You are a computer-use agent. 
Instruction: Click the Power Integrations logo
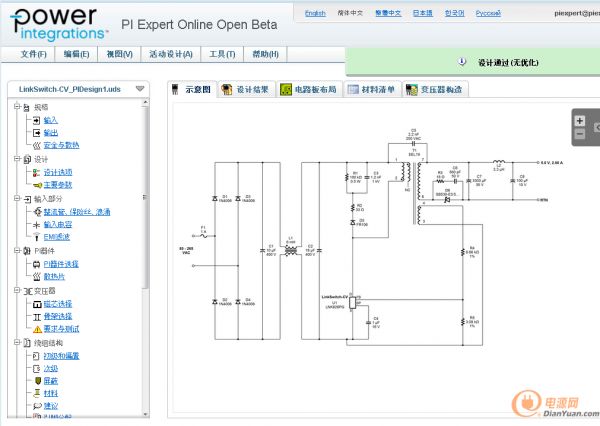point(59,24)
